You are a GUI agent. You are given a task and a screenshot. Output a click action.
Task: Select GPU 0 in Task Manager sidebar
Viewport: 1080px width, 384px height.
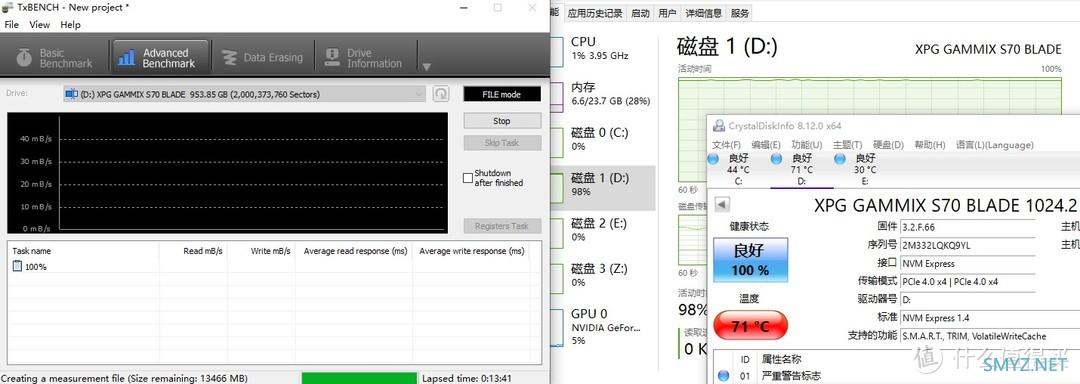pos(603,326)
